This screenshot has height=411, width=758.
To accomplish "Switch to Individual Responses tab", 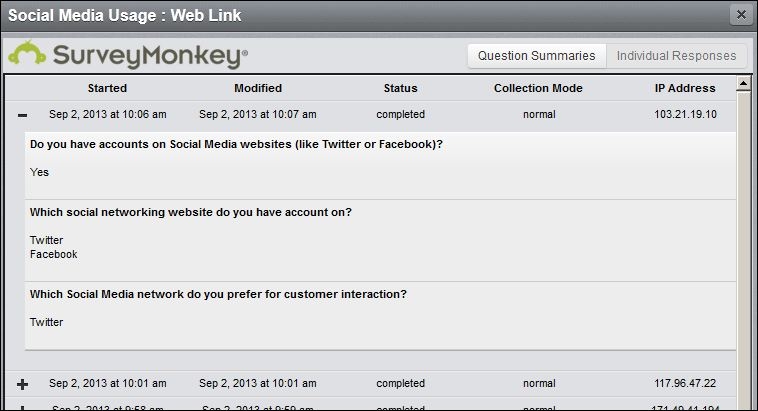I will [x=676, y=56].
